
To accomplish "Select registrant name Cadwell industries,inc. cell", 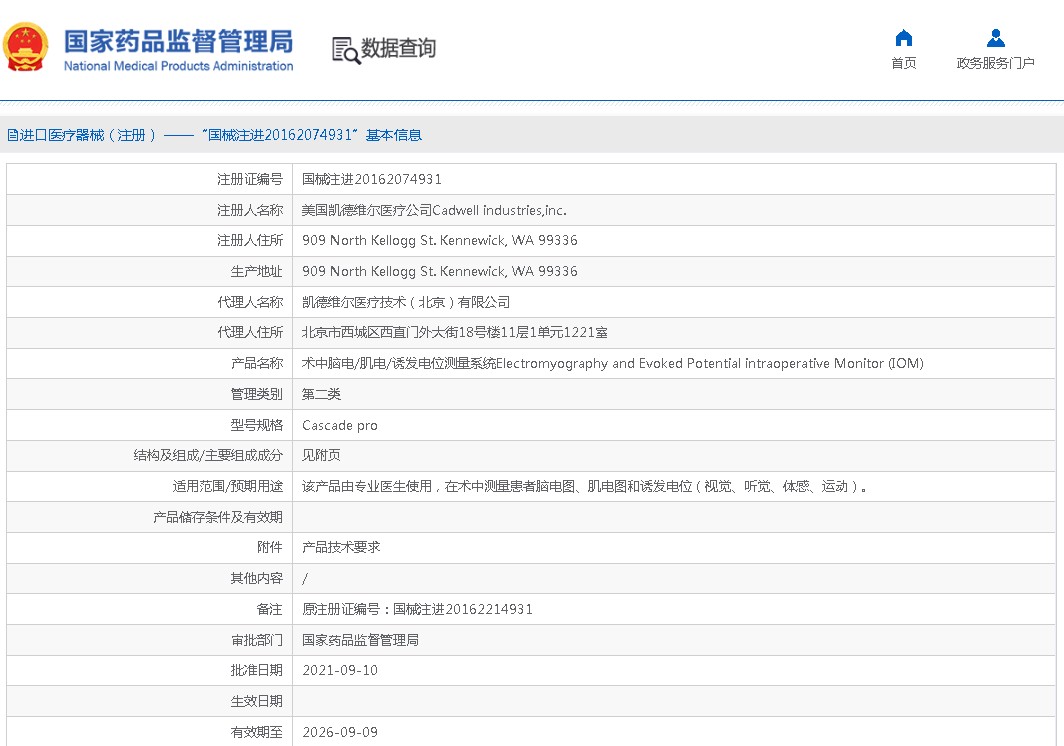I will [x=434, y=210].
